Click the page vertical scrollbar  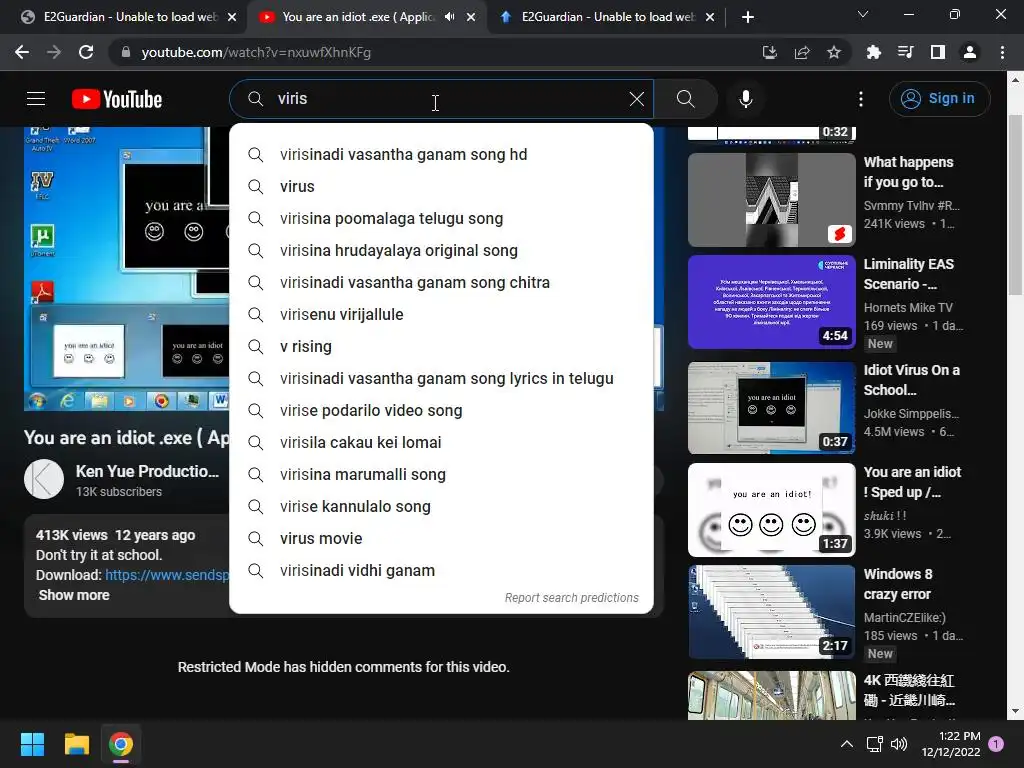click(1015, 204)
